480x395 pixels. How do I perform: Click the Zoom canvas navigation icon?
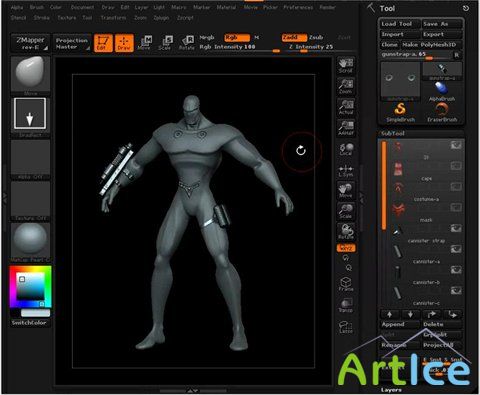click(346, 86)
